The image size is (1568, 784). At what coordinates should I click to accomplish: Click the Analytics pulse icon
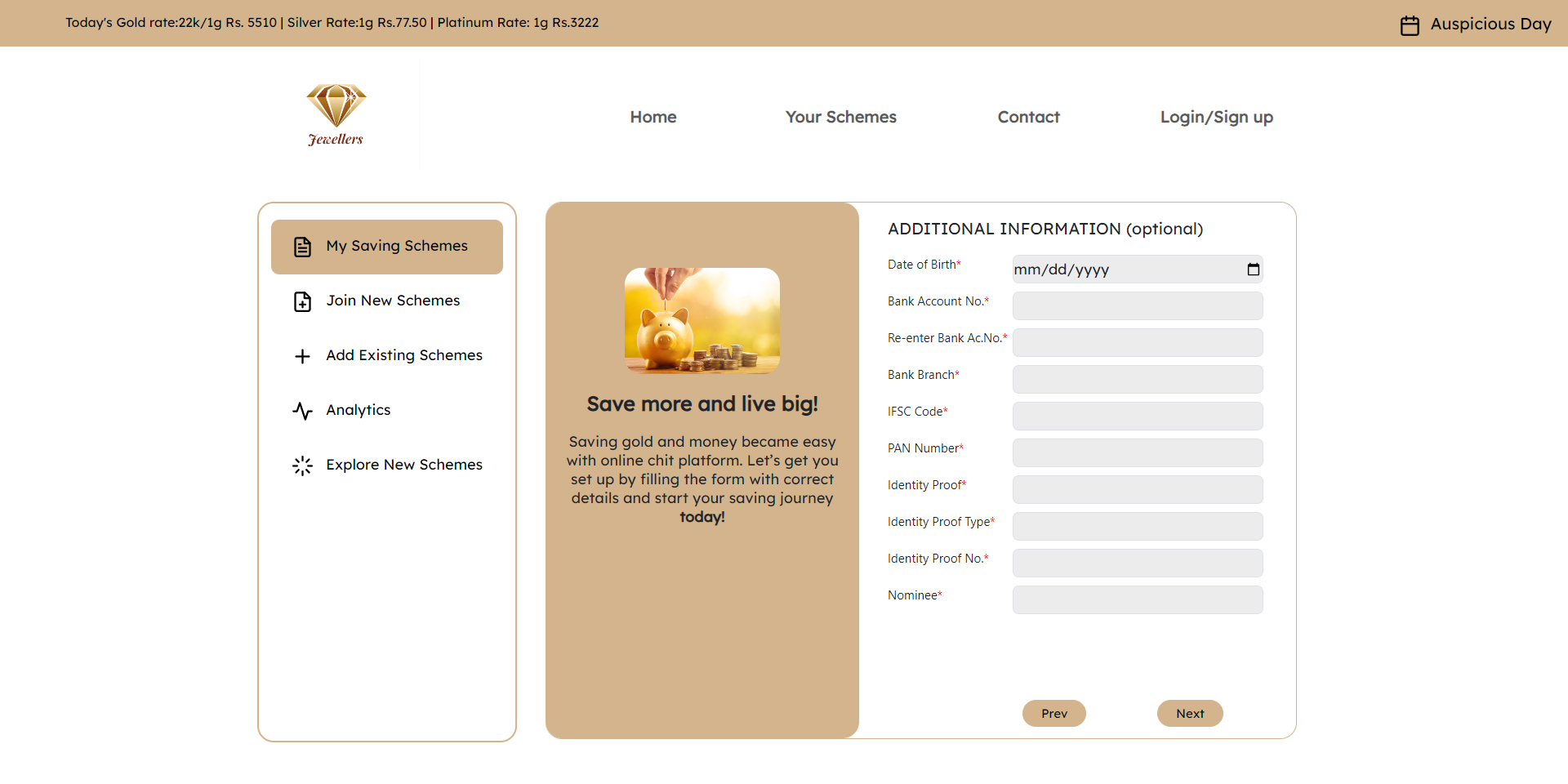click(x=303, y=411)
